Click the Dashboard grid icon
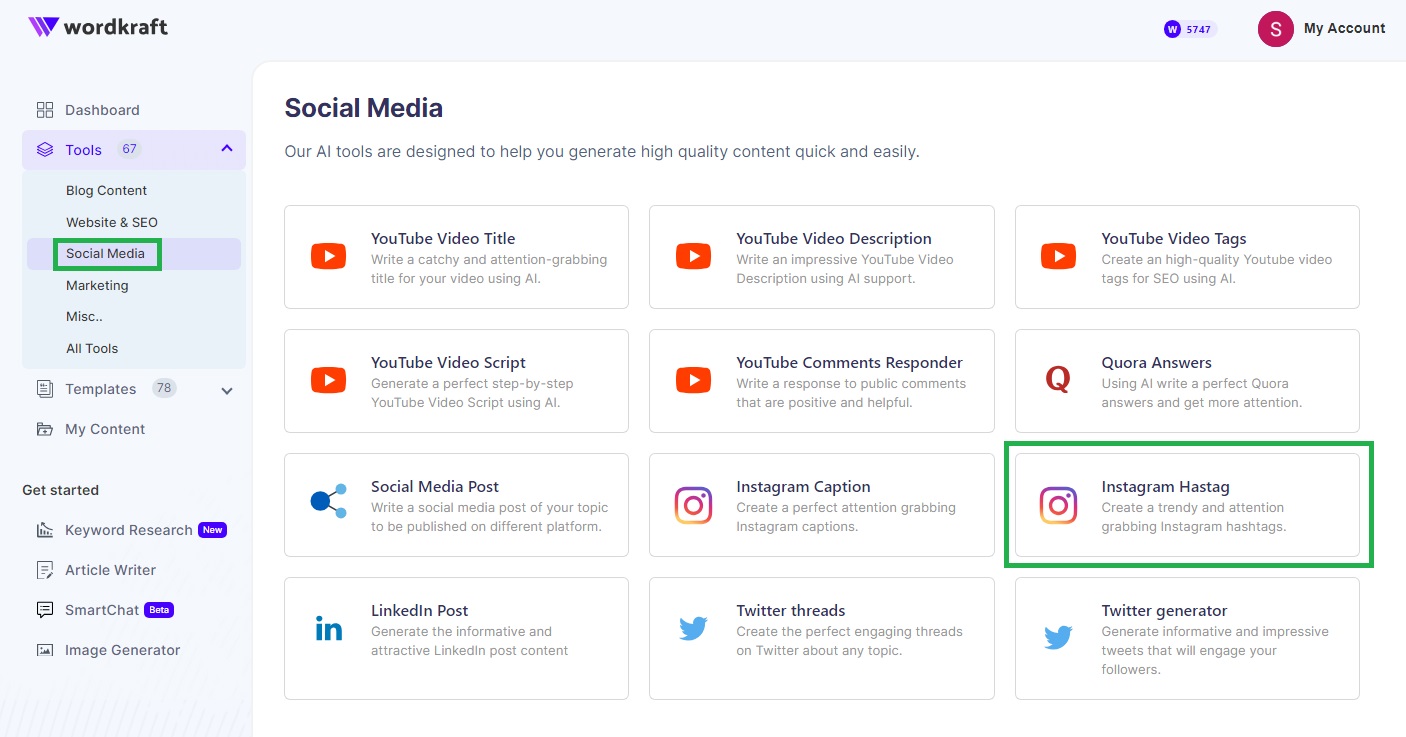1406x737 pixels. pos(45,110)
